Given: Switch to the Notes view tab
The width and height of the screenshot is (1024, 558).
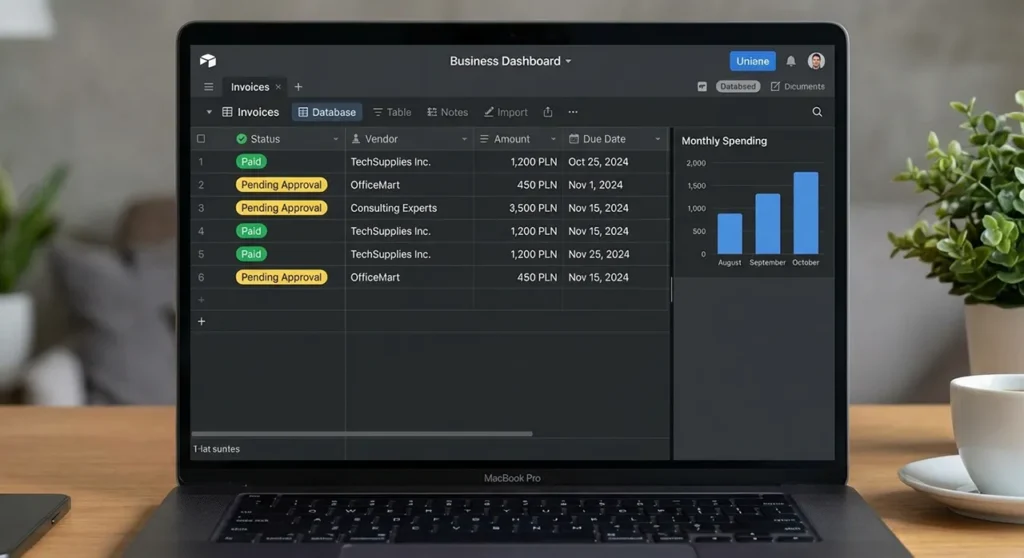Looking at the screenshot, I should click(447, 112).
